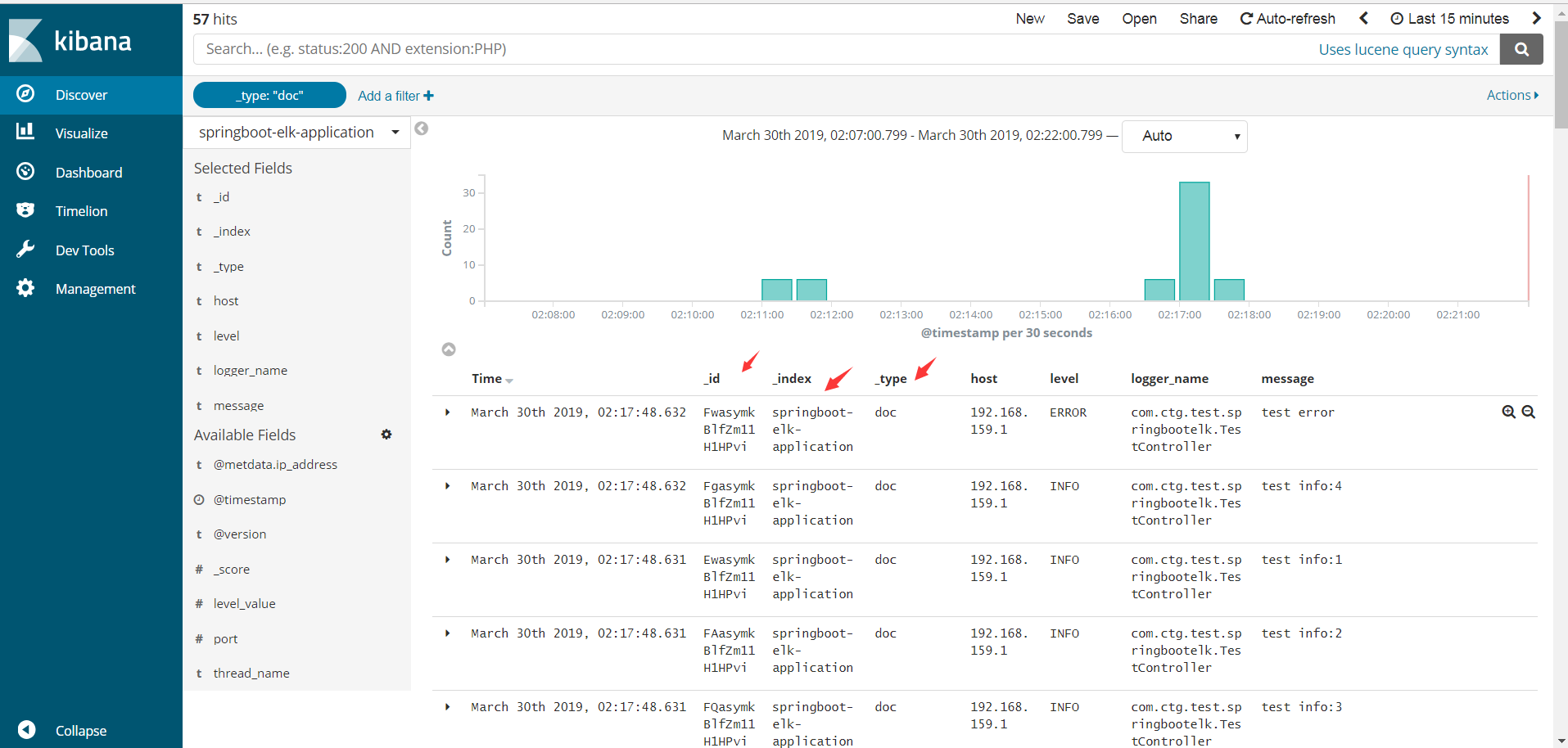Image resolution: width=1568 pixels, height=748 pixels.
Task: Click the @metdata.ip_address string type icon
Action: 199,464
